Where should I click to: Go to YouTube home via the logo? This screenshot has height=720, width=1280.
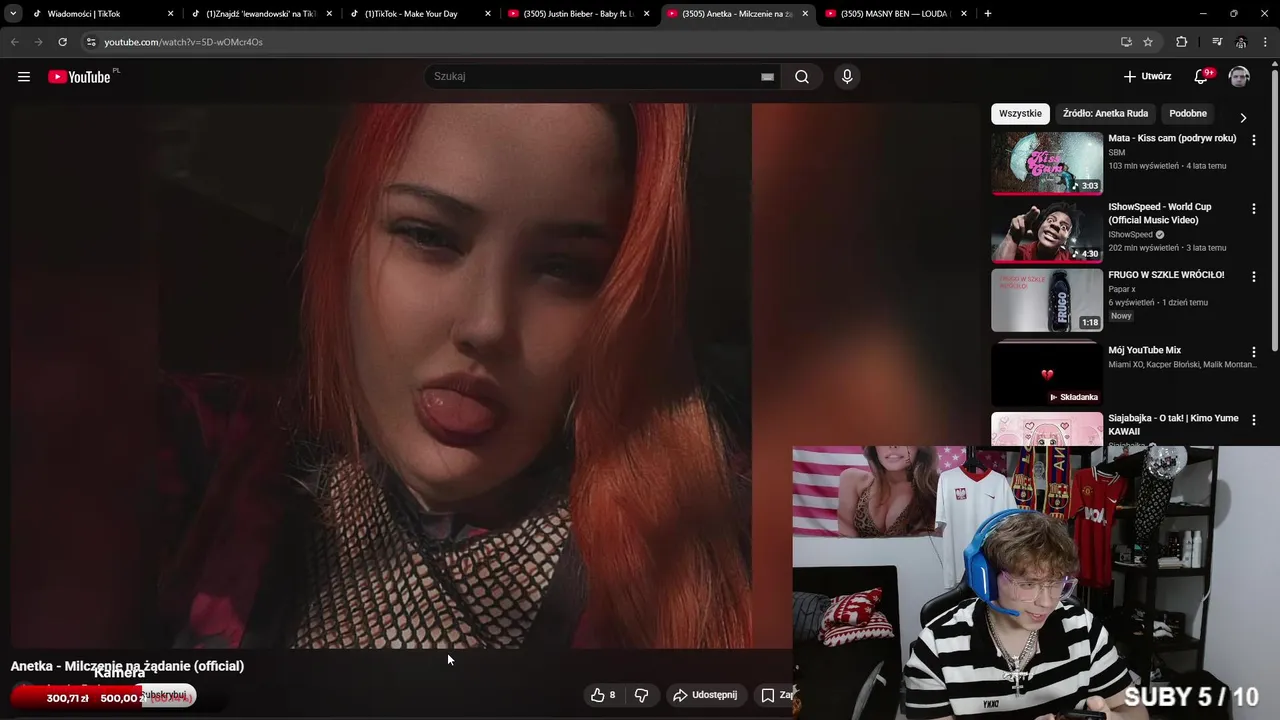click(80, 77)
